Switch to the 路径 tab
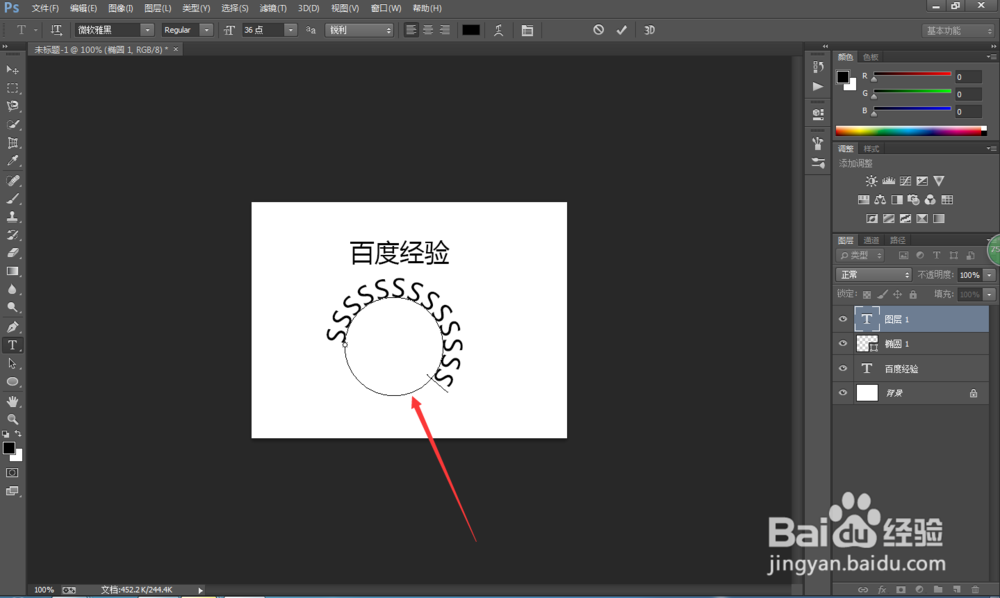 click(x=897, y=240)
